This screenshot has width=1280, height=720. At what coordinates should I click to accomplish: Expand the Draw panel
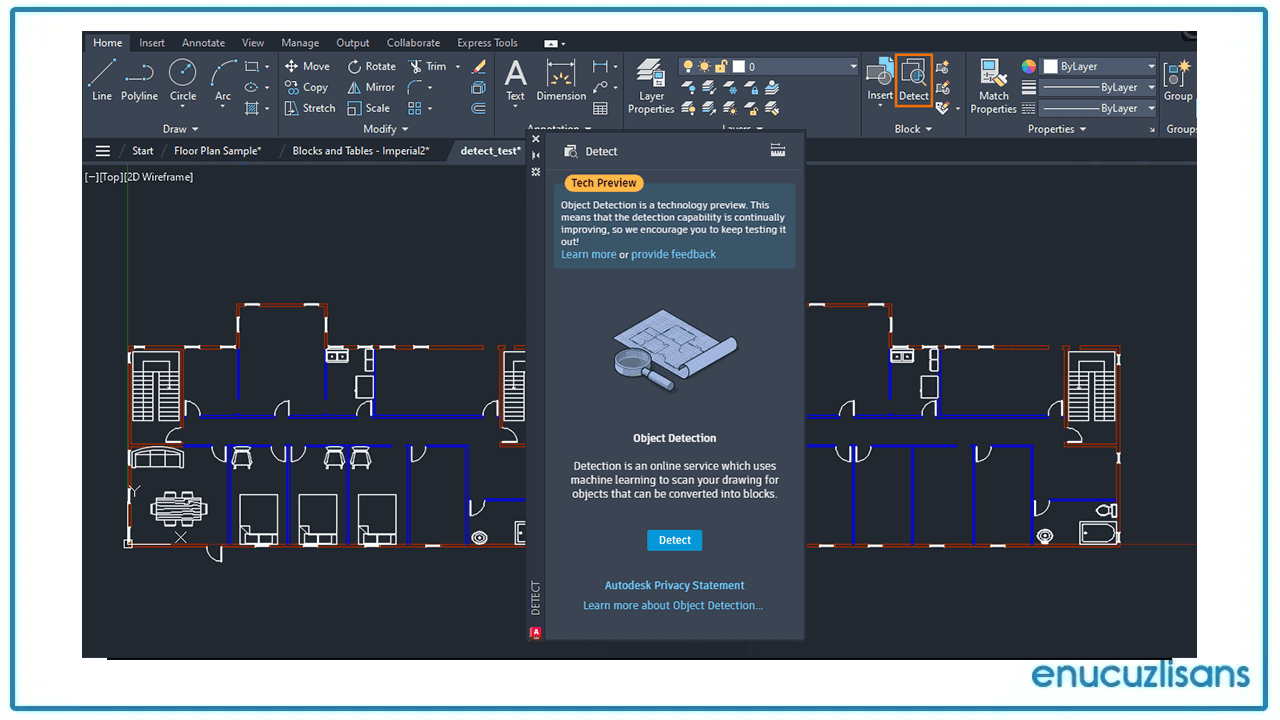[181, 129]
